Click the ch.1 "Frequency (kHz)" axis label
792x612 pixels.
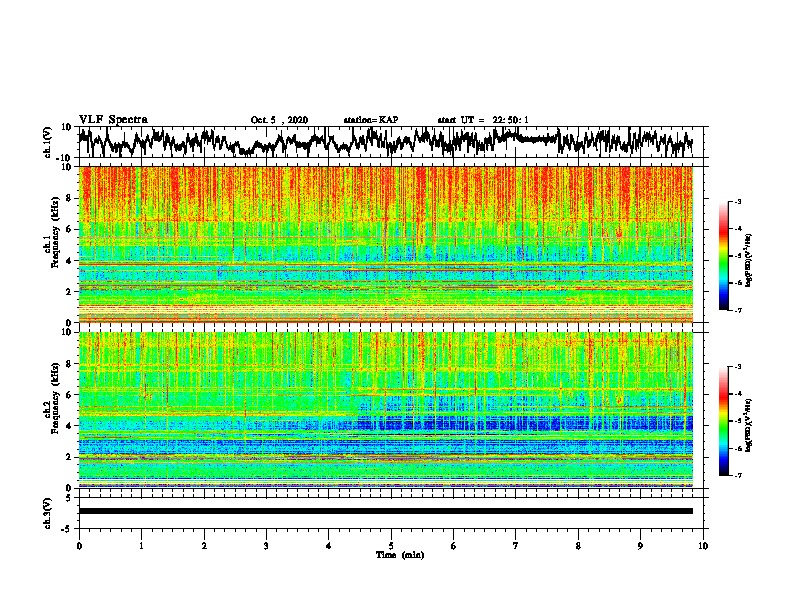coord(55,233)
